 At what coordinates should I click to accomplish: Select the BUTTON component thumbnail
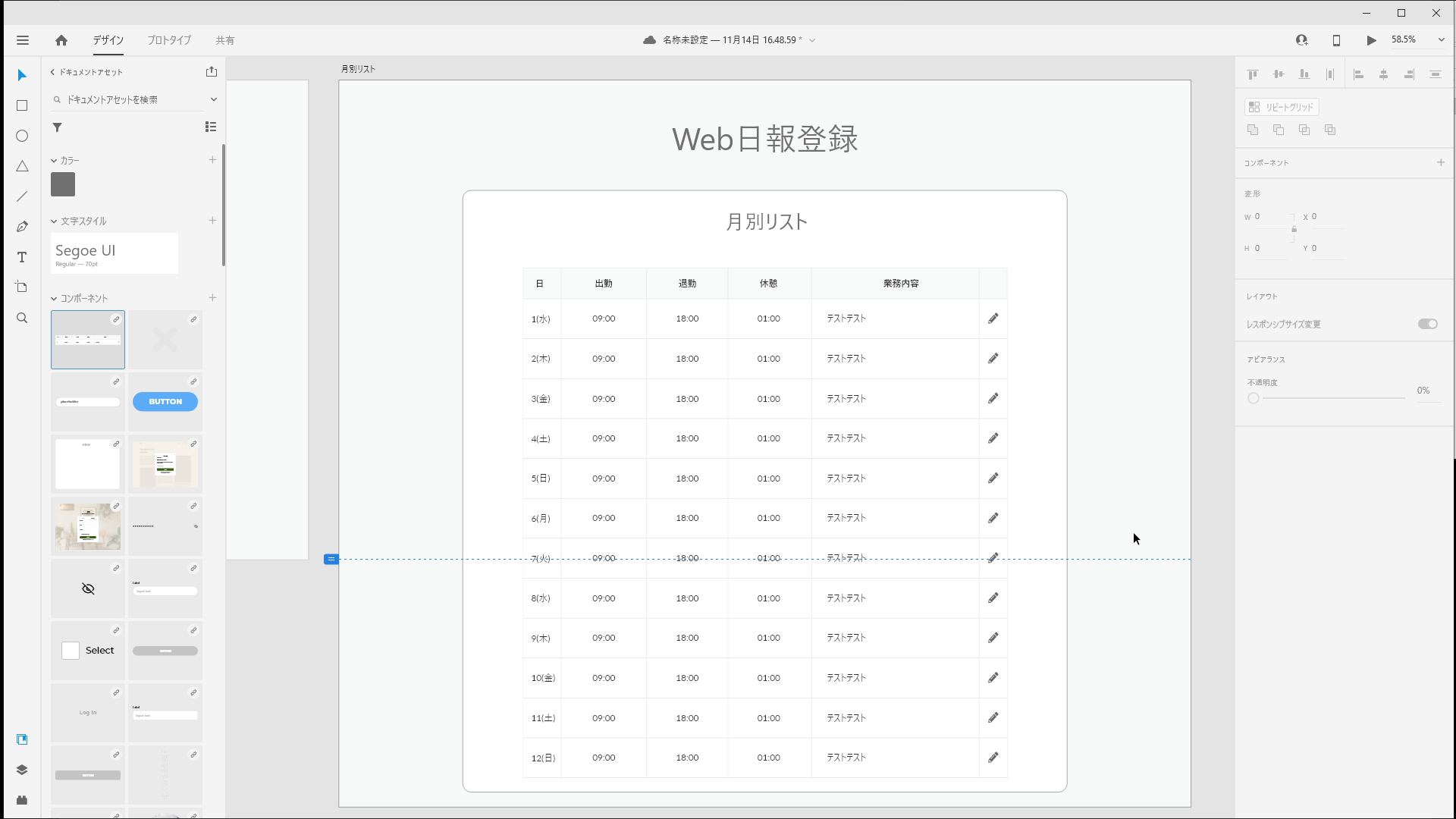coord(165,402)
